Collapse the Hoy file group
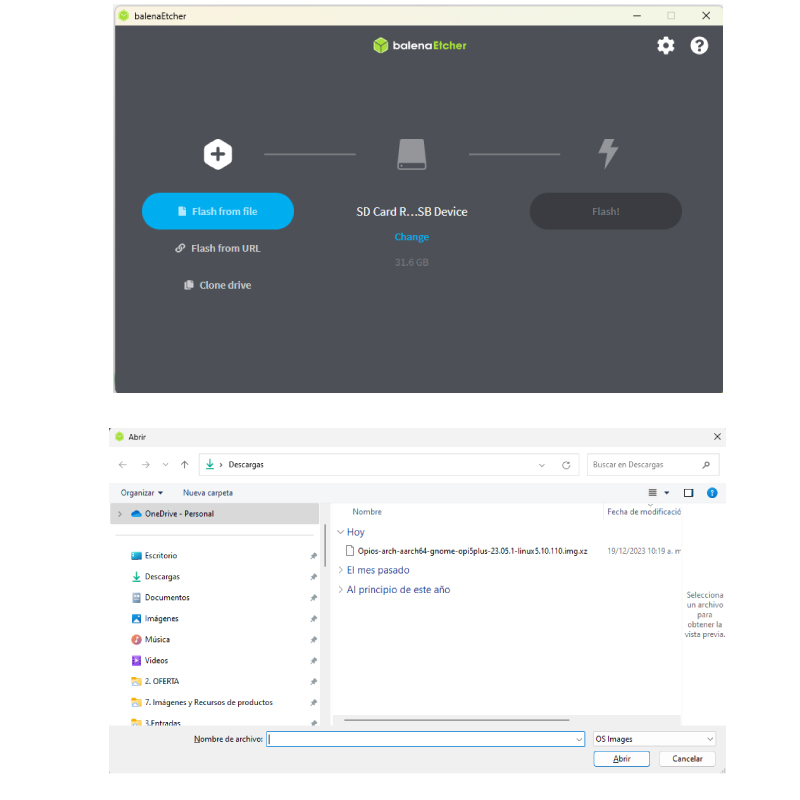This screenshot has width=800, height=800. (x=341, y=533)
